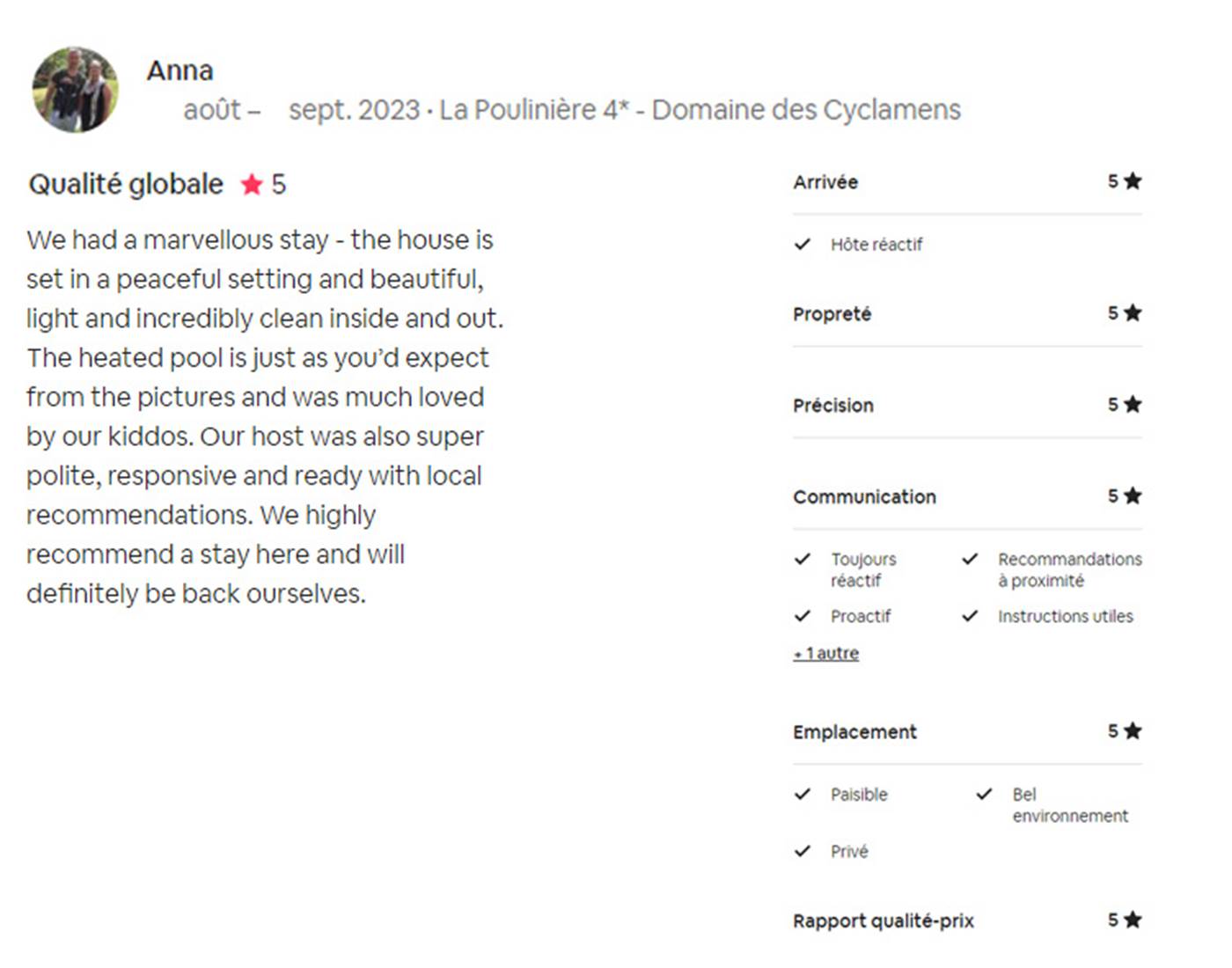Click the Précision rating star
This screenshot has width=1232, height=968.
pyautogui.click(x=1133, y=405)
